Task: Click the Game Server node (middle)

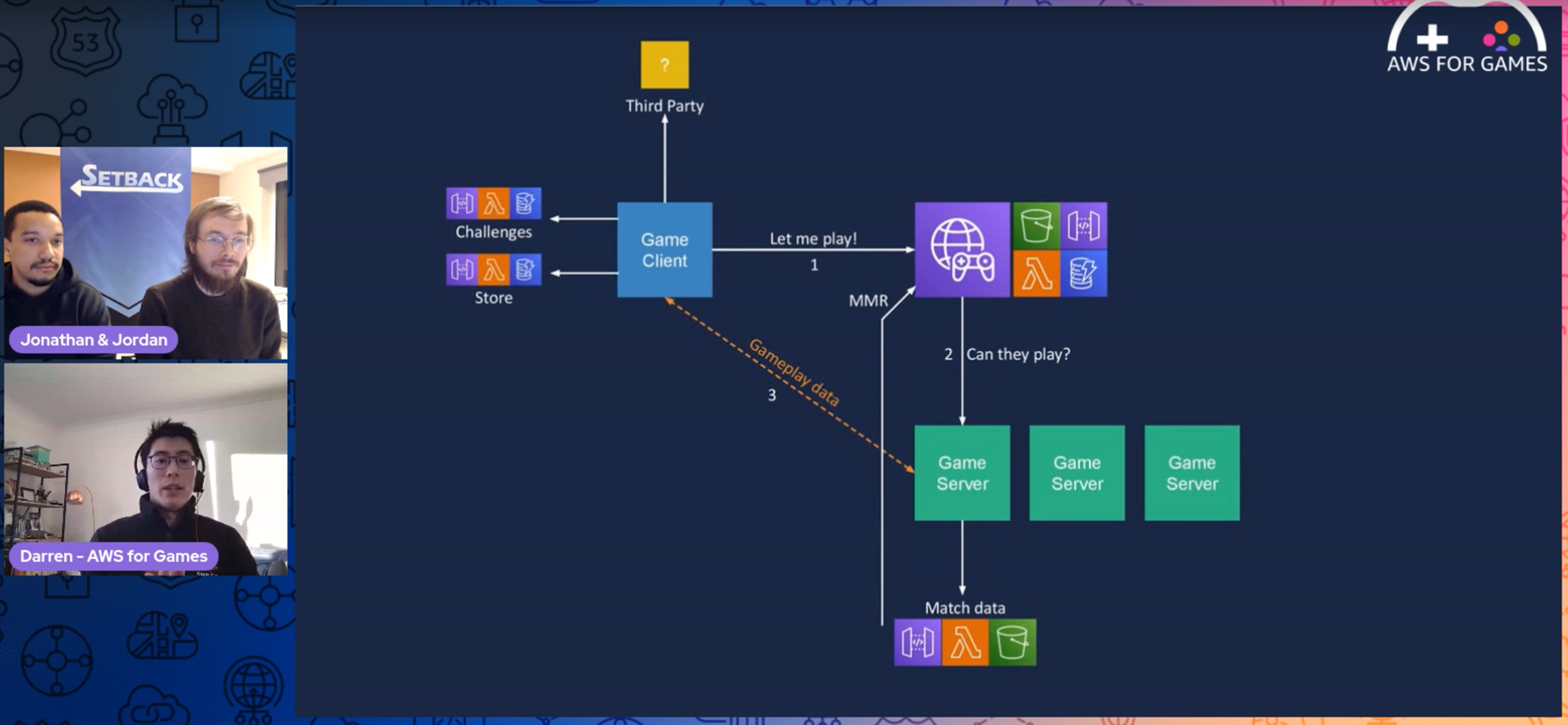Action: (x=1076, y=473)
